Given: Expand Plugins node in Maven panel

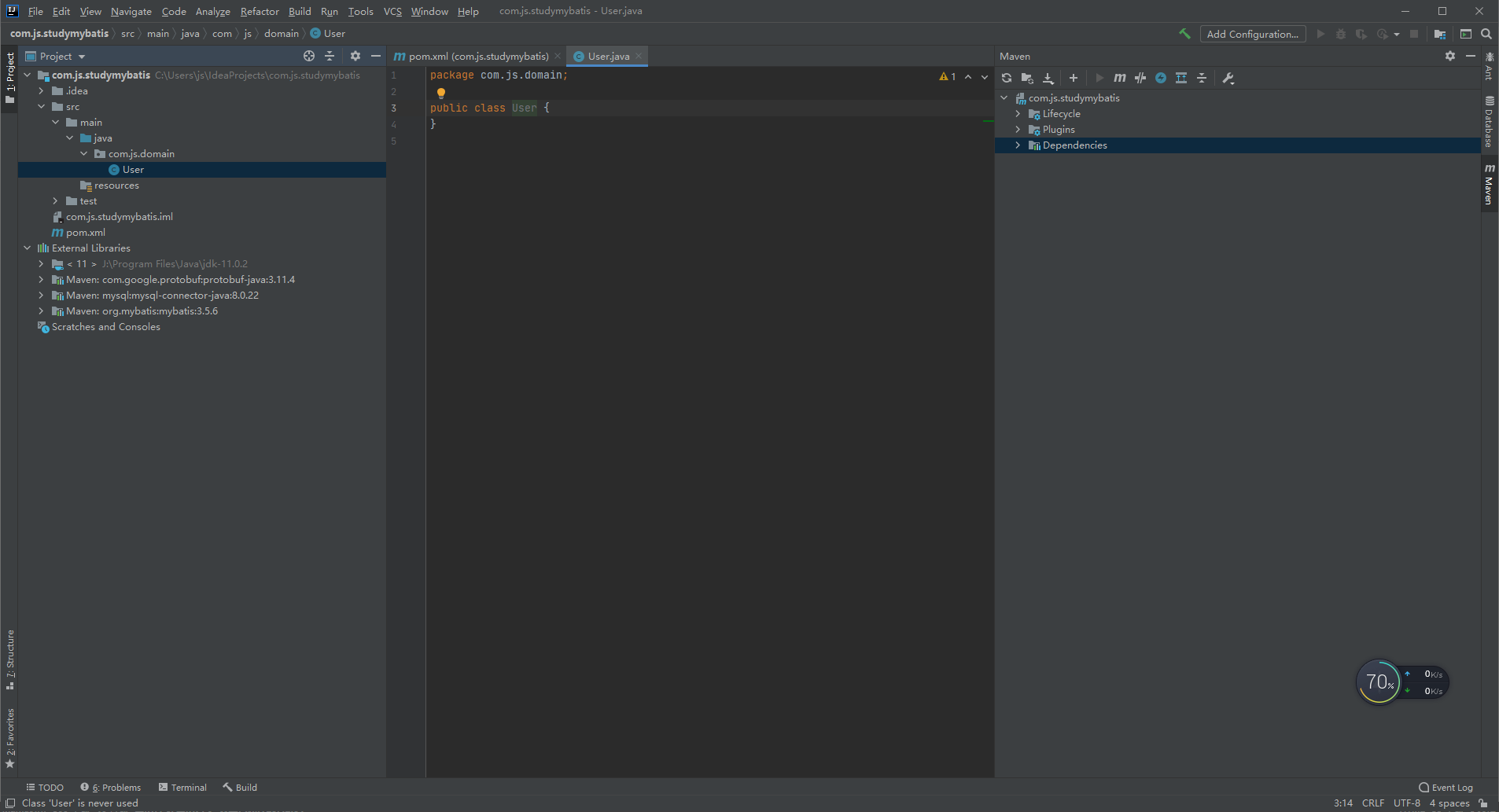Looking at the screenshot, I should pos(1018,130).
